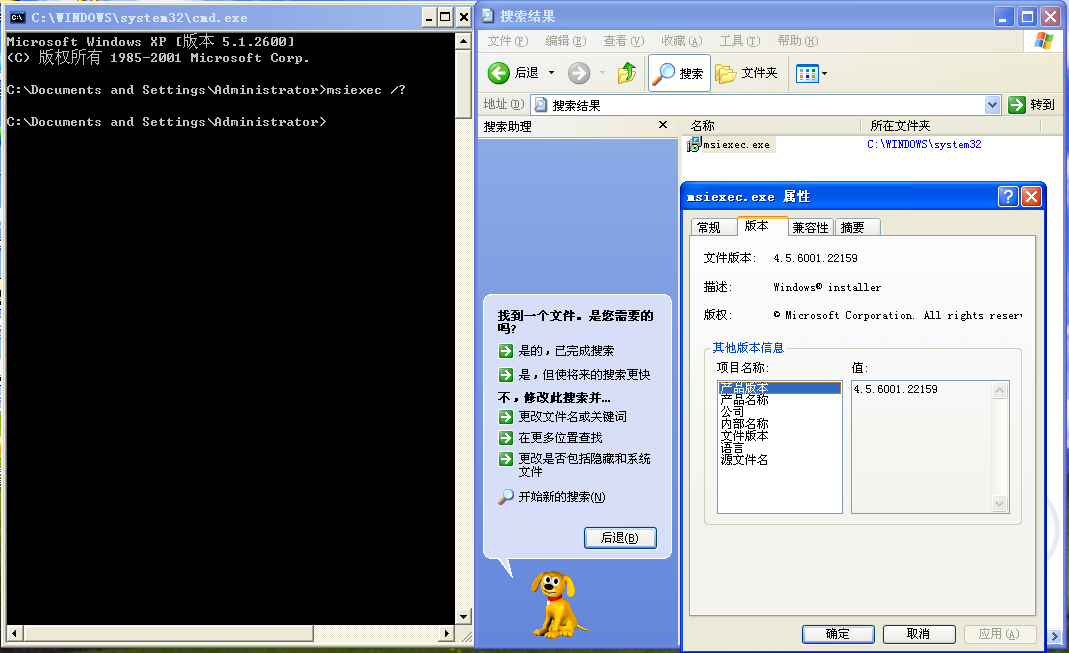Sort results by 所在文件夹 column header
Screen dimensions: 1069x653
950,125
